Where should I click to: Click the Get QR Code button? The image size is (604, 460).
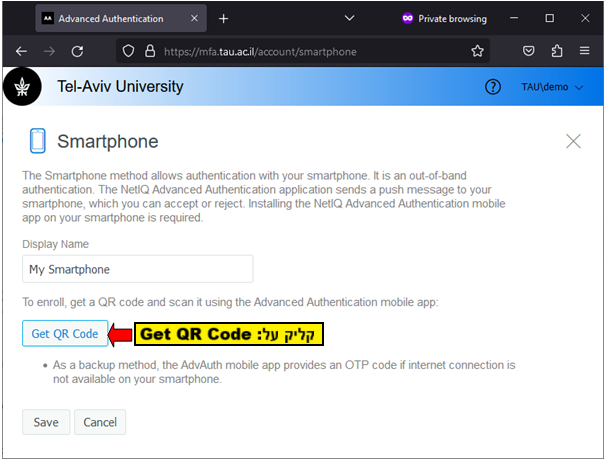tap(65, 334)
